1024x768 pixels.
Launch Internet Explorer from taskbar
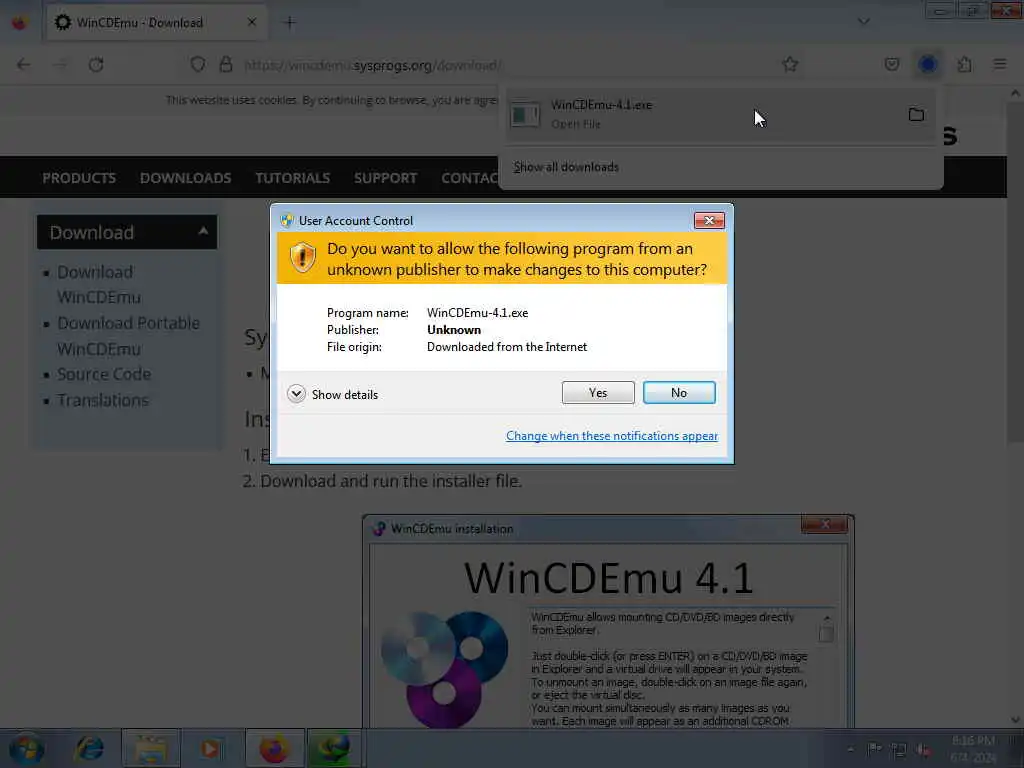(x=89, y=748)
